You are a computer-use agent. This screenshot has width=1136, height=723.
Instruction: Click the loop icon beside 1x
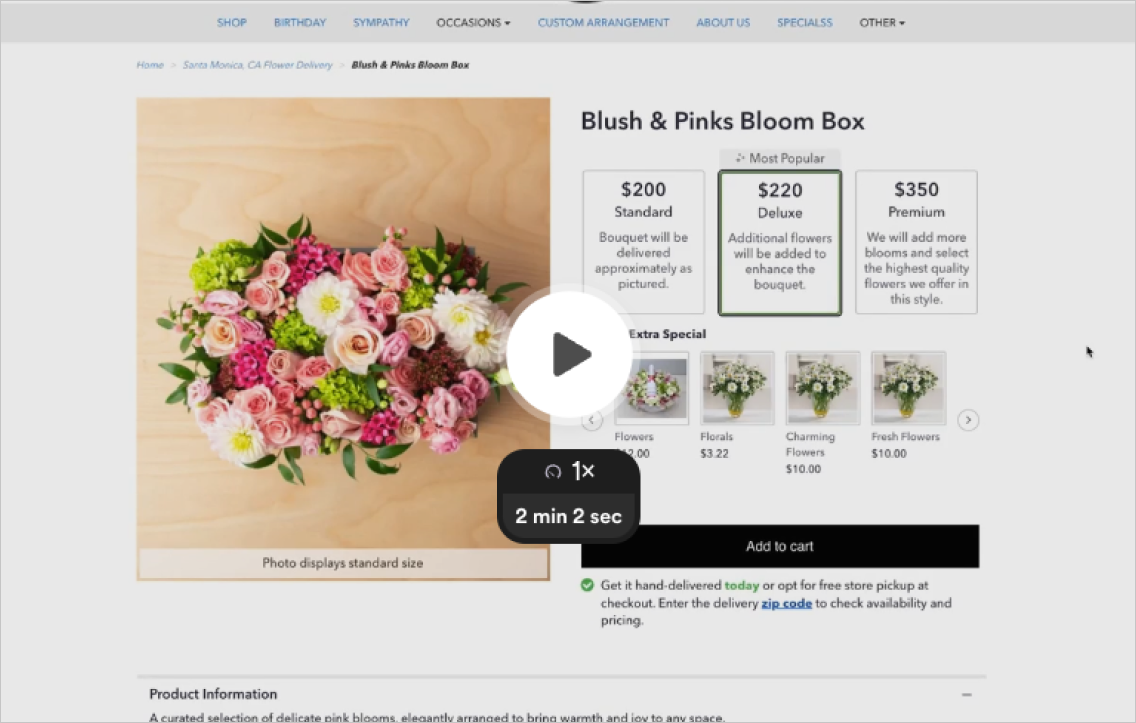coord(553,471)
